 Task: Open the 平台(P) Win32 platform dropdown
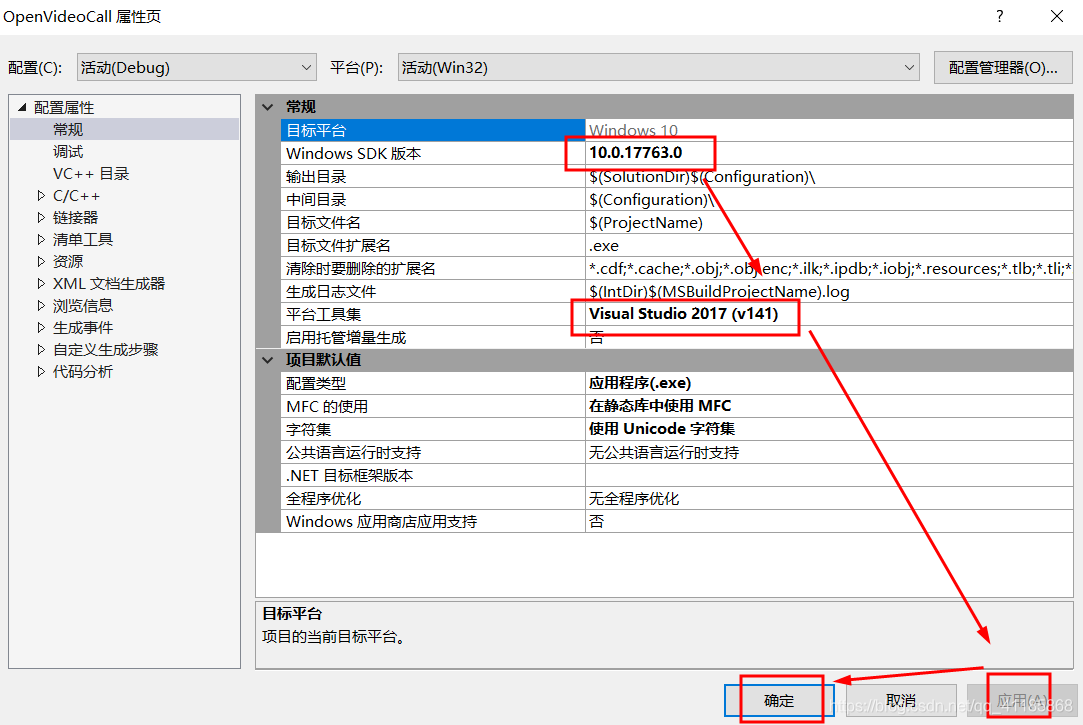click(x=658, y=68)
